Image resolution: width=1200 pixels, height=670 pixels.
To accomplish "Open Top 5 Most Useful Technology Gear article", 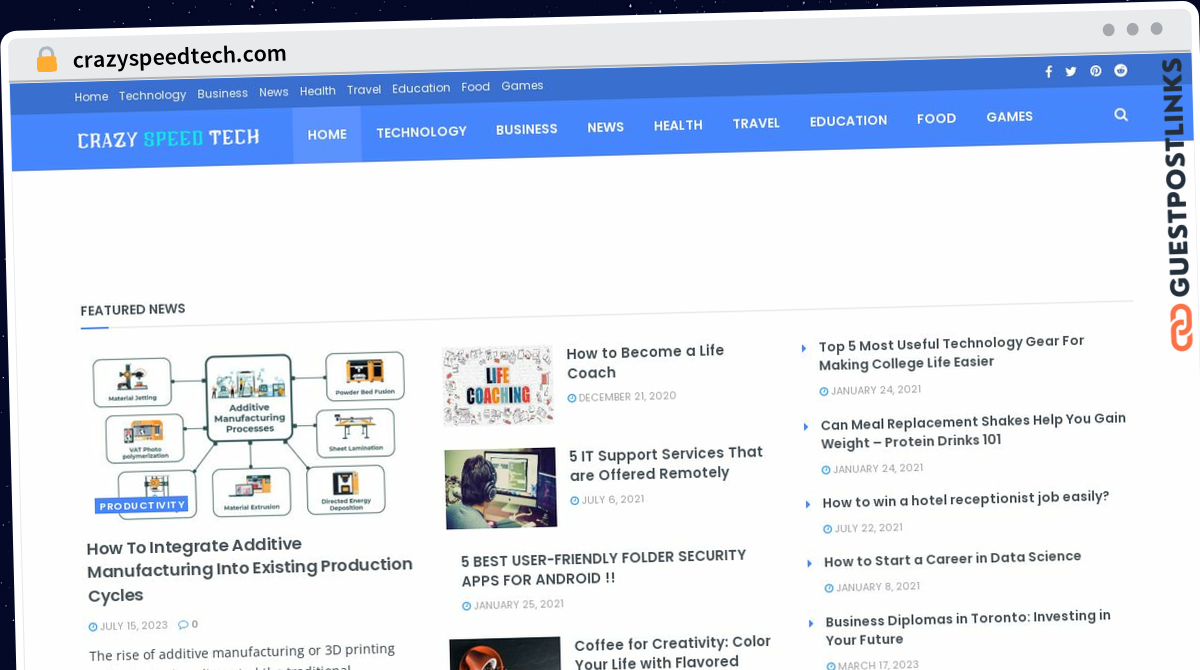I will pyautogui.click(x=951, y=352).
